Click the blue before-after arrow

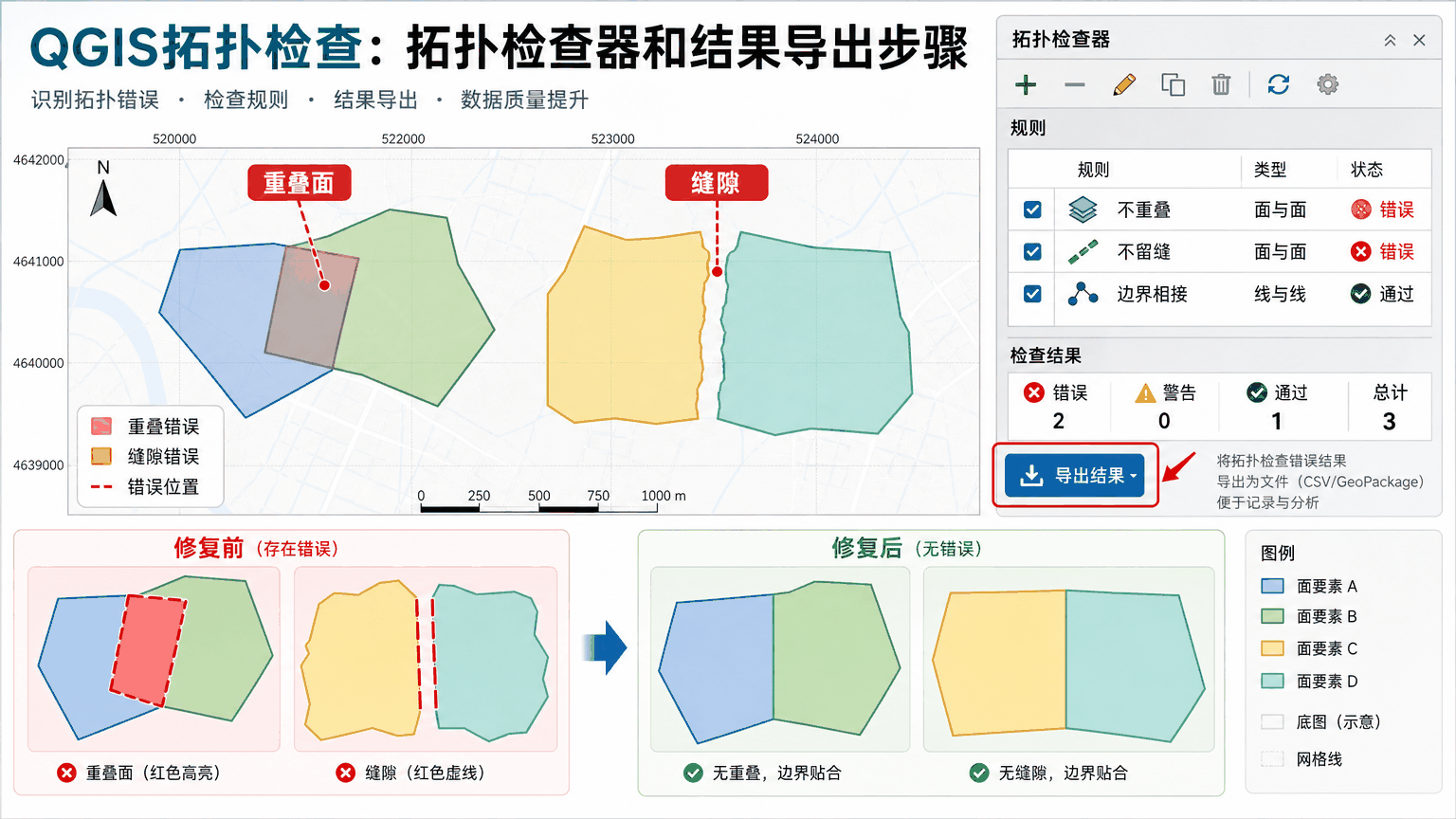point(605,648)
